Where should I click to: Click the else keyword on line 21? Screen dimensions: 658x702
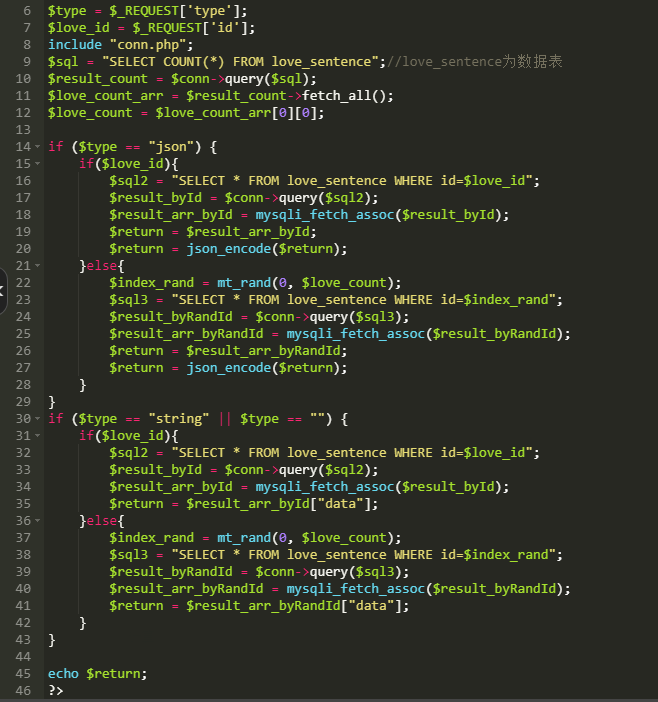coord(102,266)
